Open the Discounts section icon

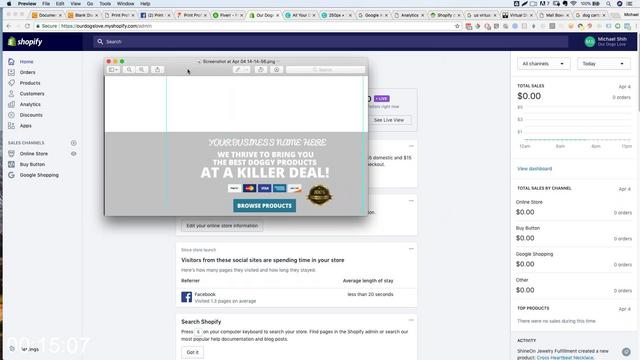[11, 115]
